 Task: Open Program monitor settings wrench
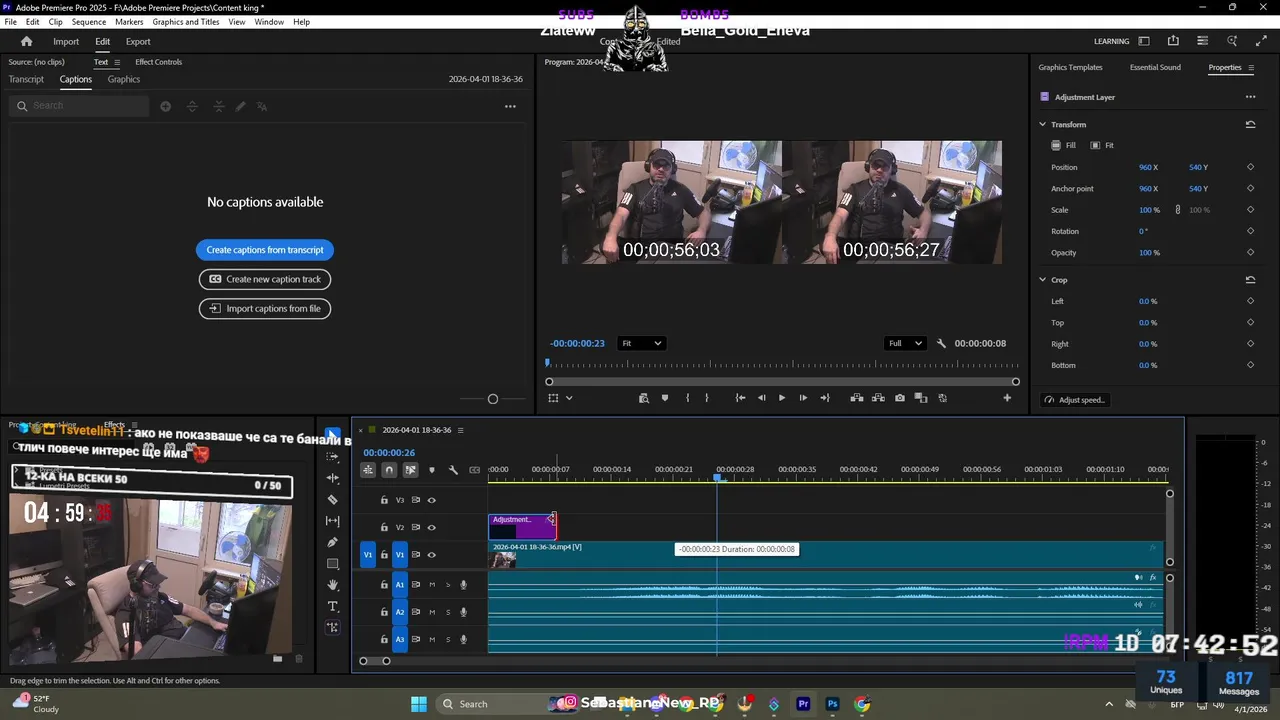[941, 343]
